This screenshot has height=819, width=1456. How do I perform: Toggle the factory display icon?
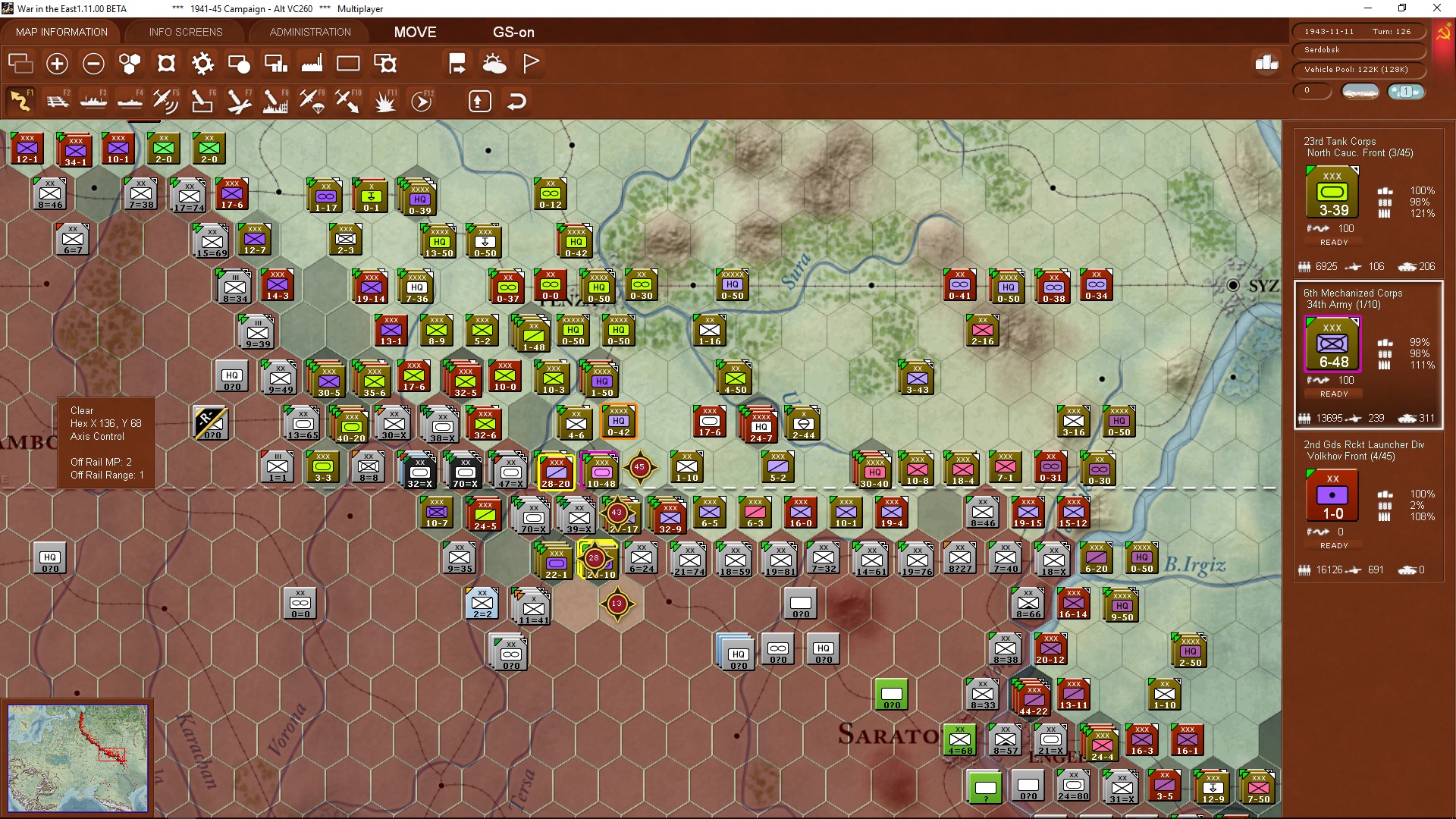[312, 64]
